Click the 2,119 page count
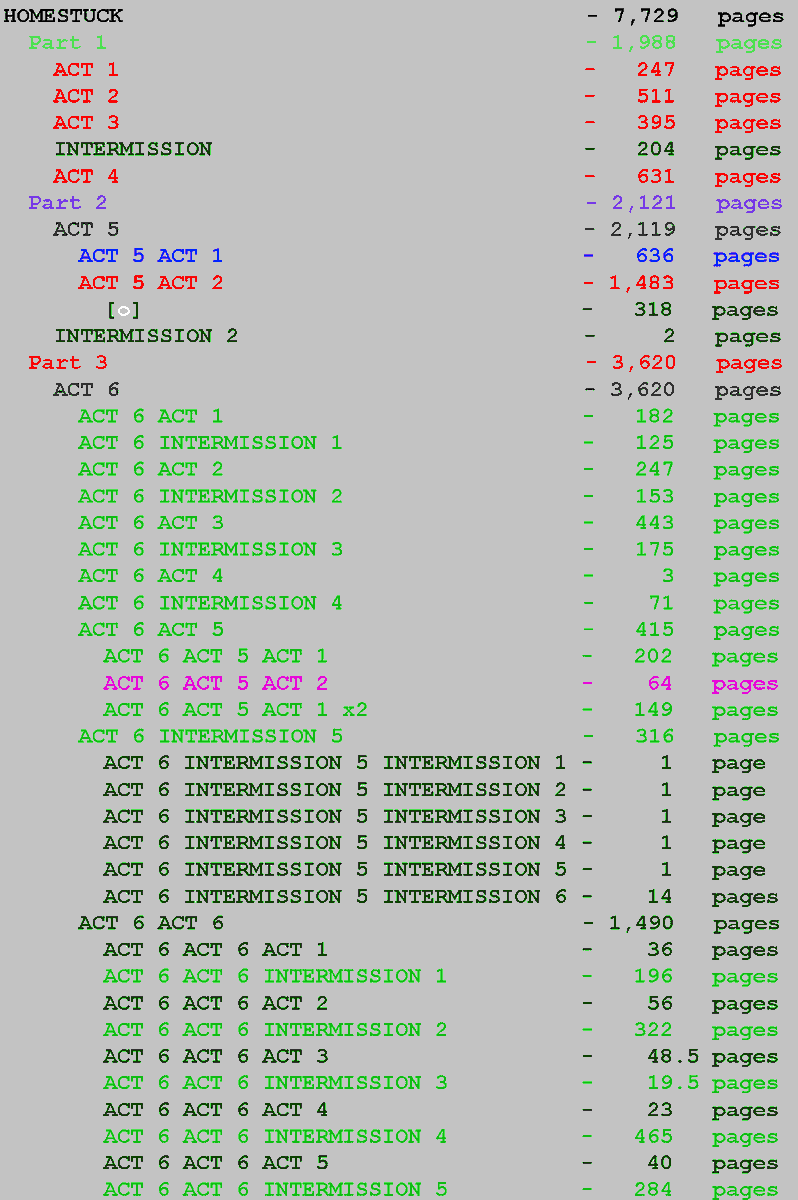 point(644,229)
